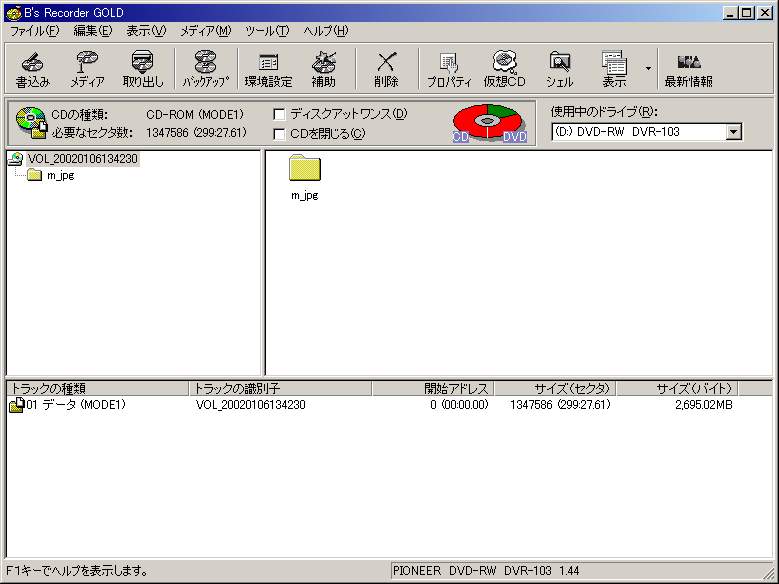Open the ツール(T) menu
This screenshot has height=584, width=779.
(x=267, y=31)
